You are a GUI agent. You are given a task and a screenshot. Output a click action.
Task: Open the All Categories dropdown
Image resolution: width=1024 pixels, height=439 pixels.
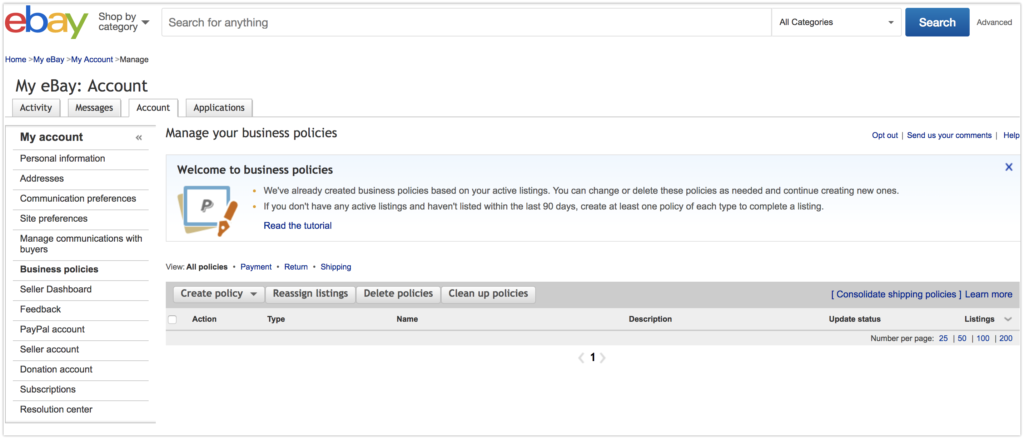836,22
